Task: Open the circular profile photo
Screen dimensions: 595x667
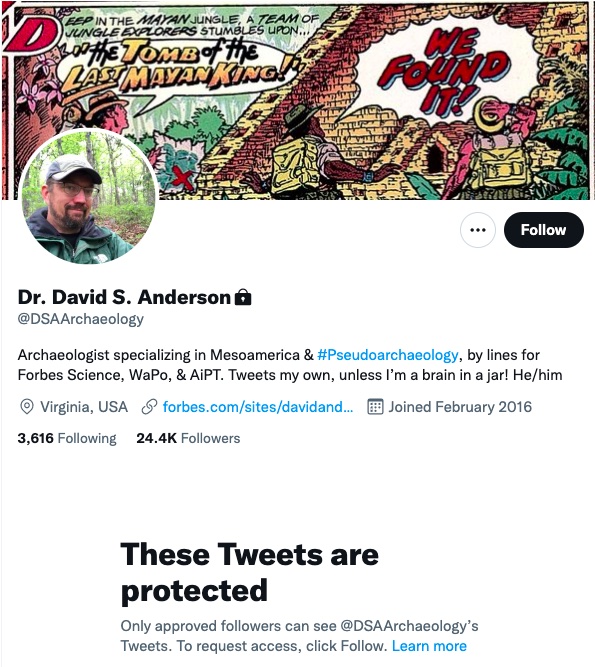Action: click(88, 196)
